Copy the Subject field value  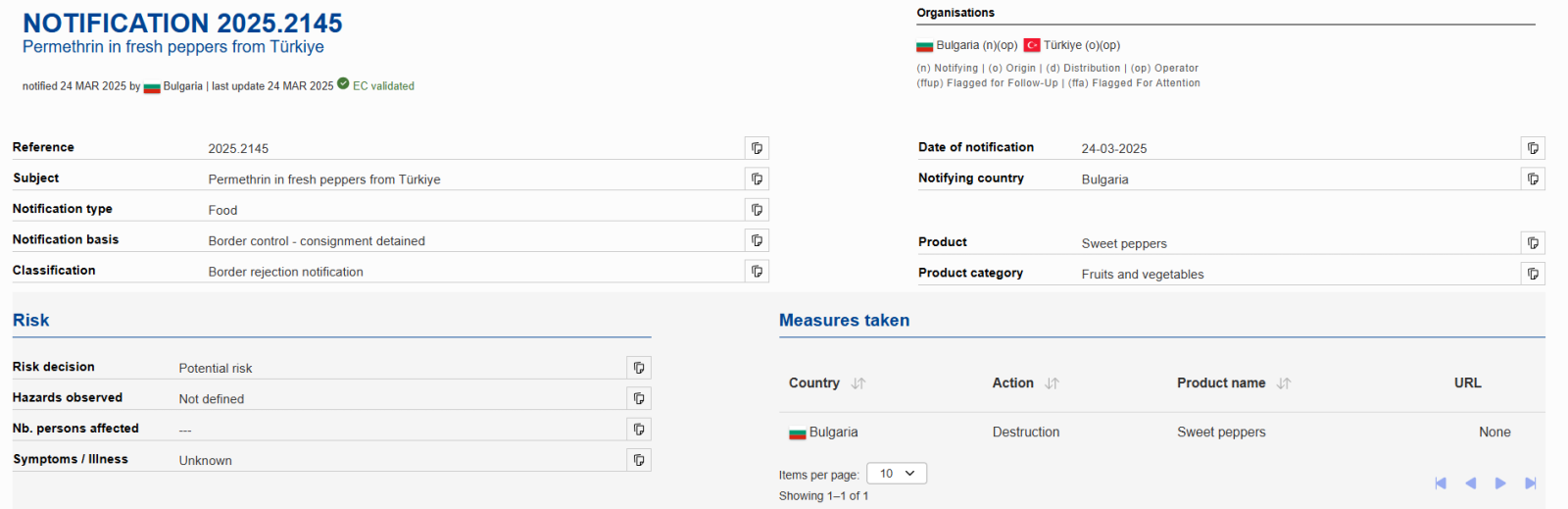[757, 178]
